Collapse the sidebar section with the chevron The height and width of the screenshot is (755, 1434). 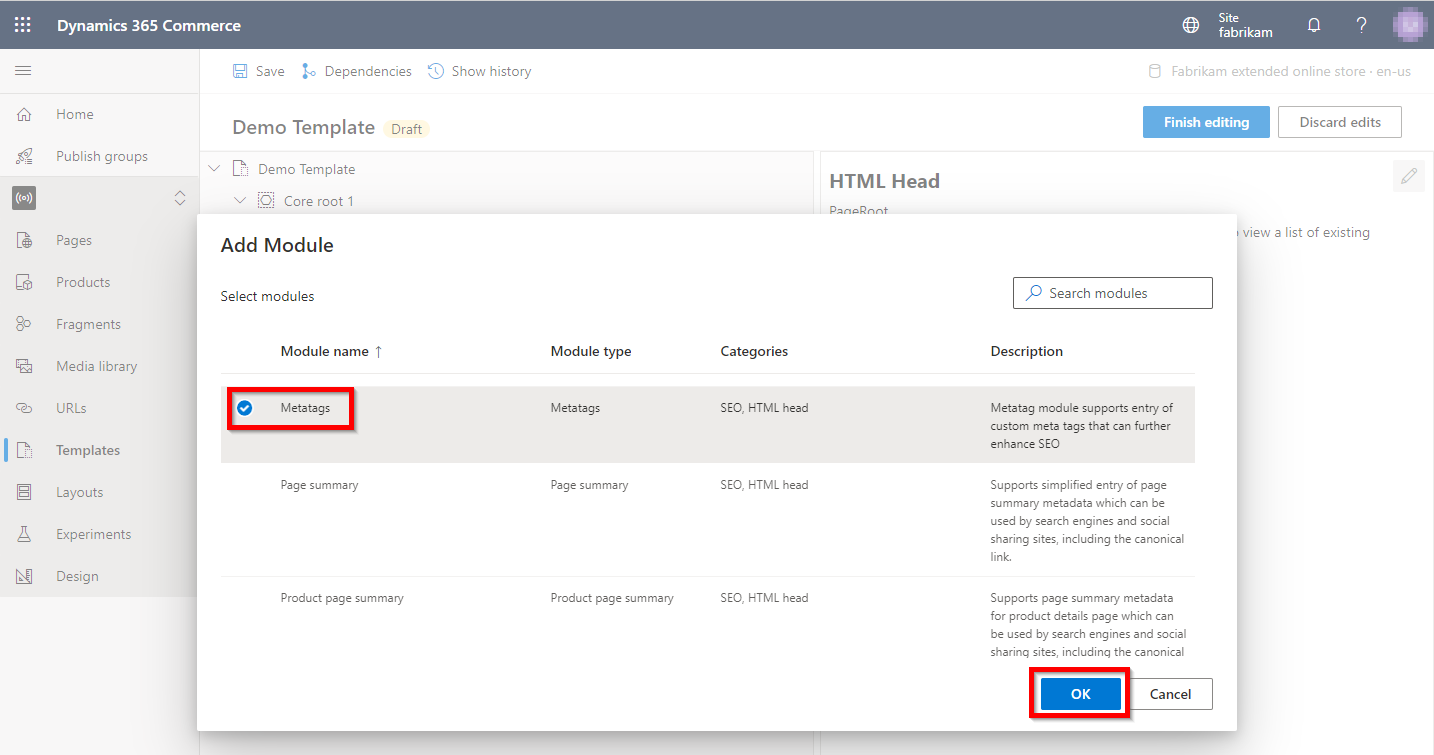click(180, 198)
